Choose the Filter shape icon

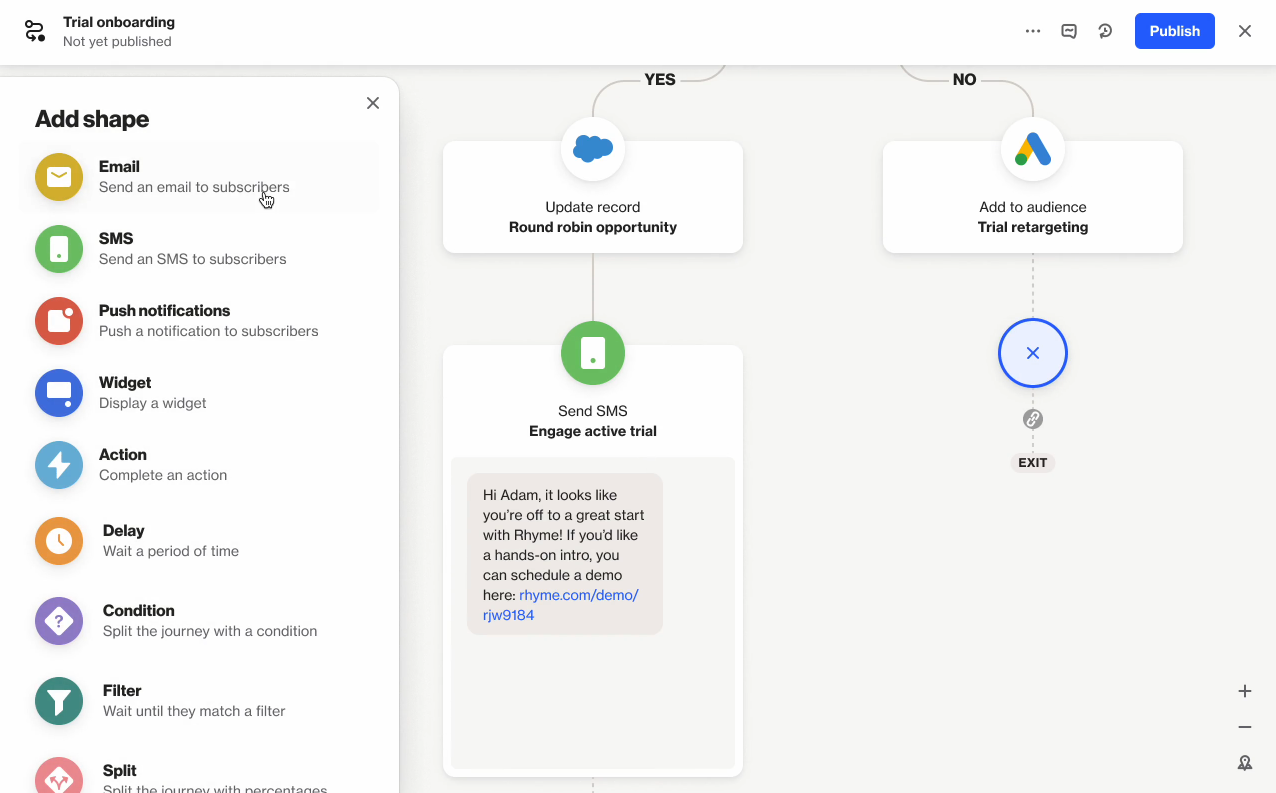tap(58, 701)
